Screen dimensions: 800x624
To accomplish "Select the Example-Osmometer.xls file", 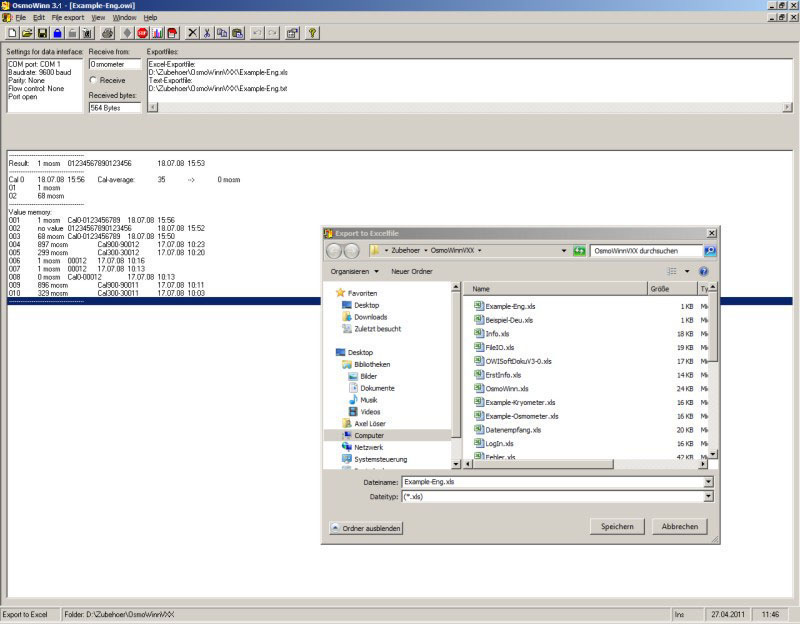I will click(x=521, y=416).
